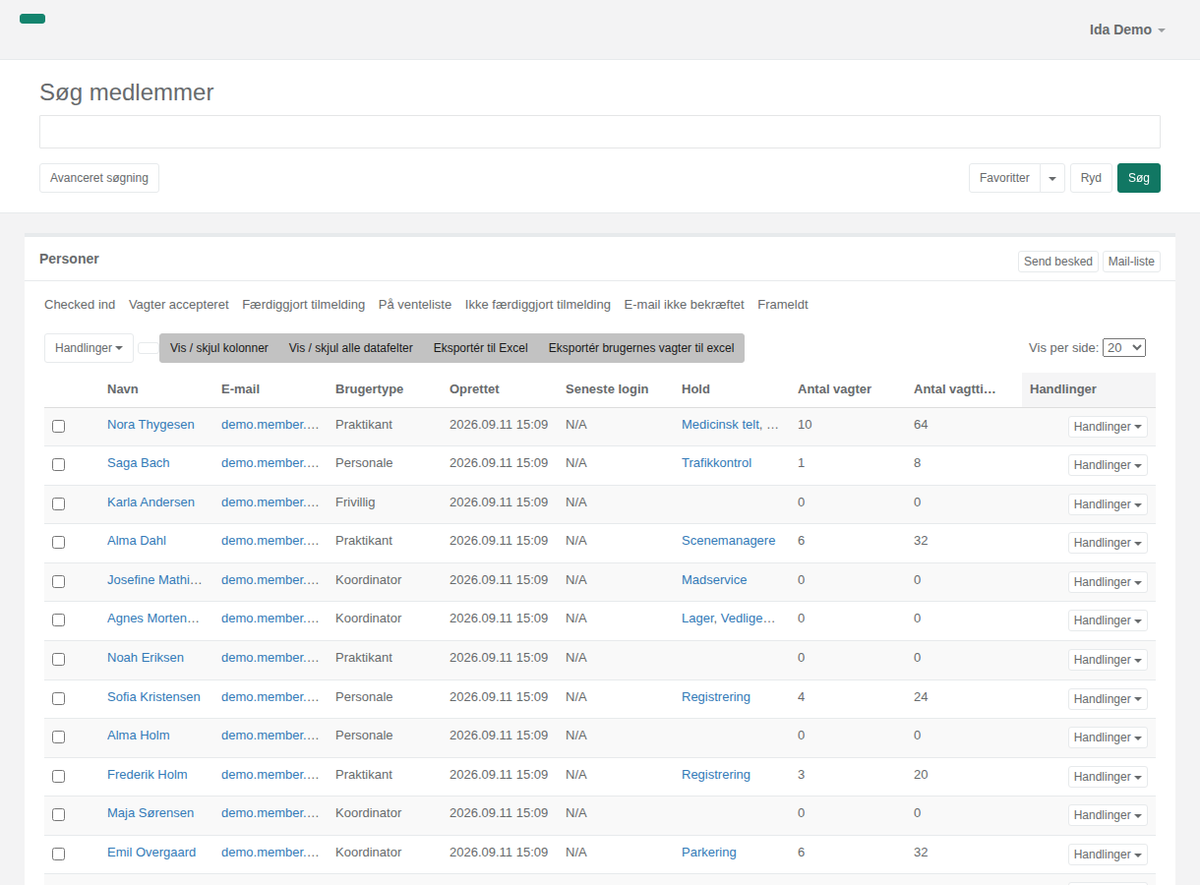Open the Scenemanagere team link
1200x885 pixels.
728,541
